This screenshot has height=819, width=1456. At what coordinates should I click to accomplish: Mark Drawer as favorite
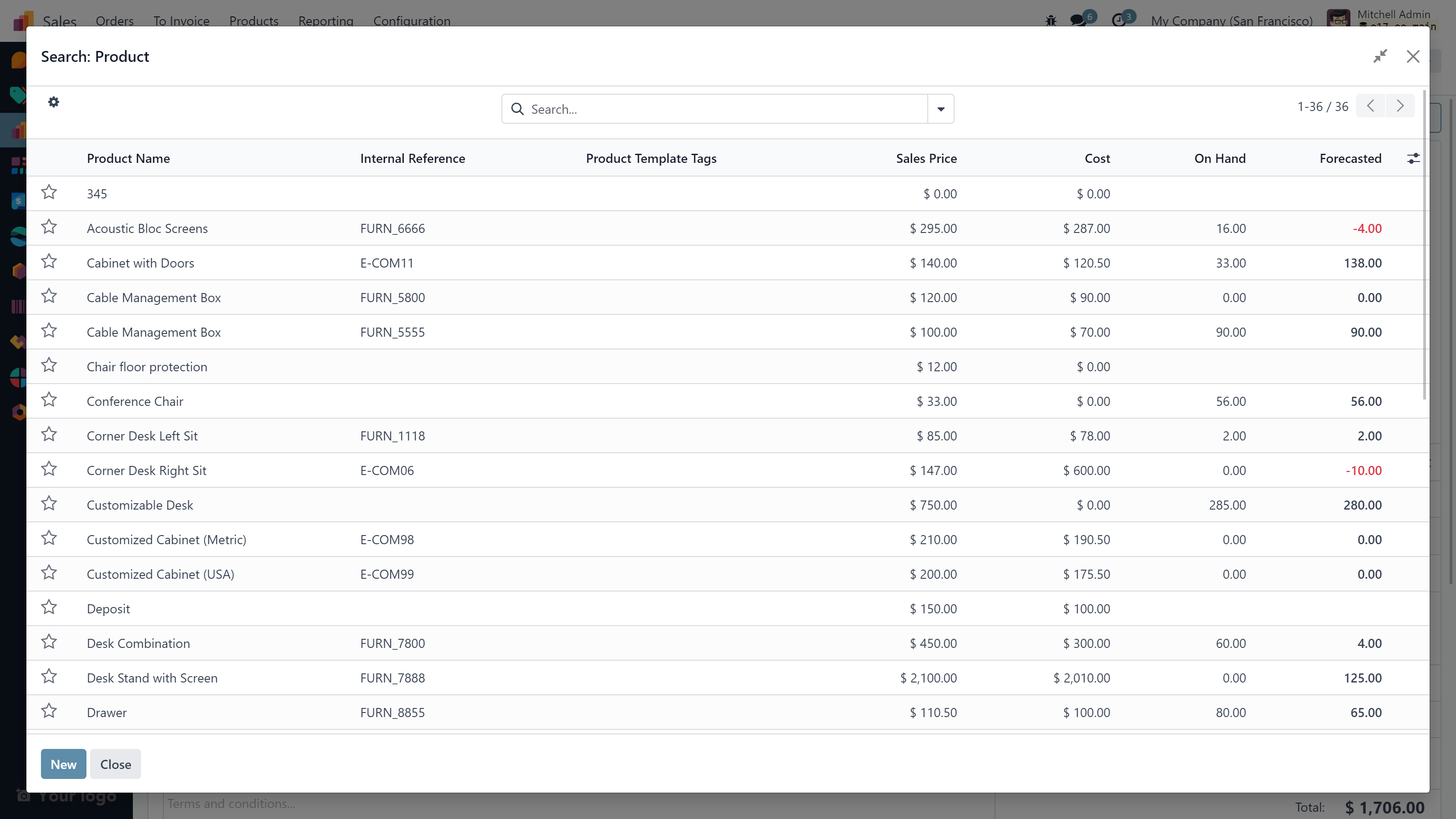(49, 711)
